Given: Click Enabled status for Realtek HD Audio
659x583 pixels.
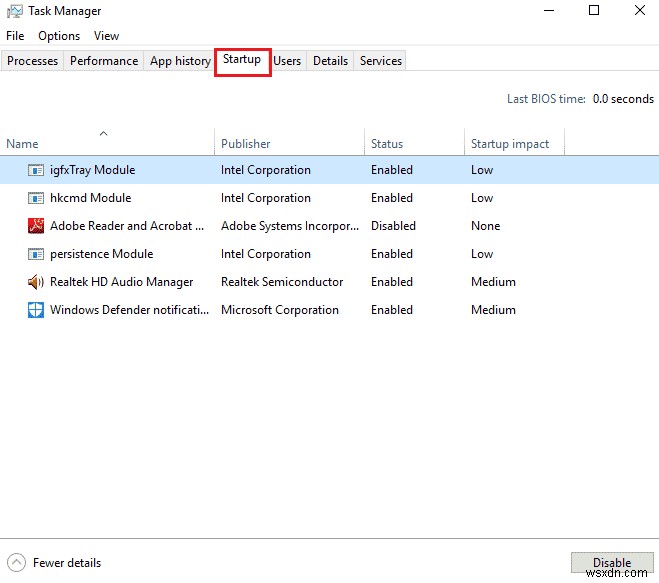Looking at the screenshot, I should (x=392, y=282).
